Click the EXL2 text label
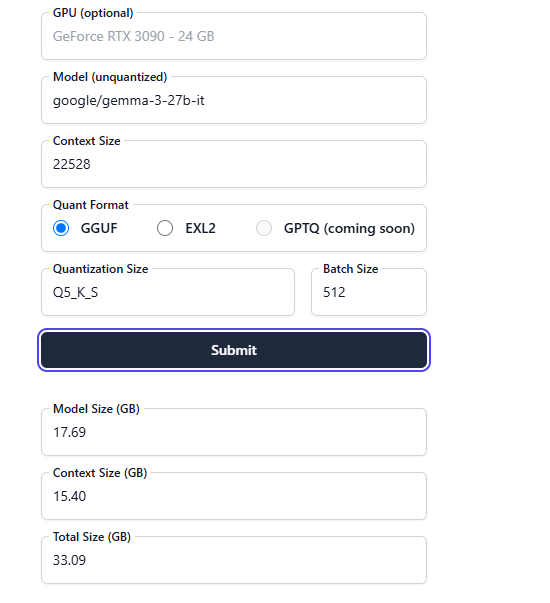The height and width of the screenshot is (603, 550). (x=200, y=228)
